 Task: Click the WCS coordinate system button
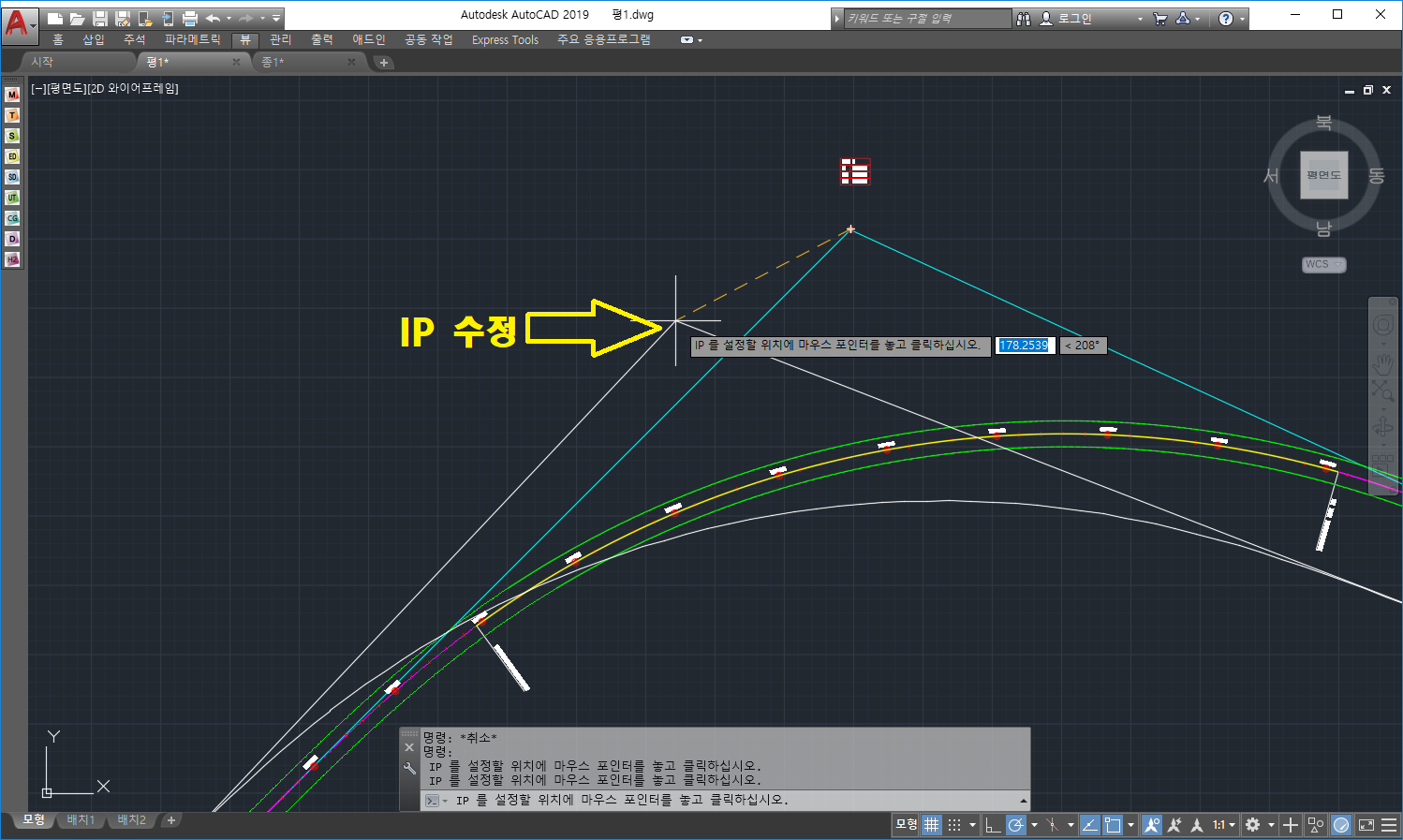pyautogui.click(x=1323, y=264)
